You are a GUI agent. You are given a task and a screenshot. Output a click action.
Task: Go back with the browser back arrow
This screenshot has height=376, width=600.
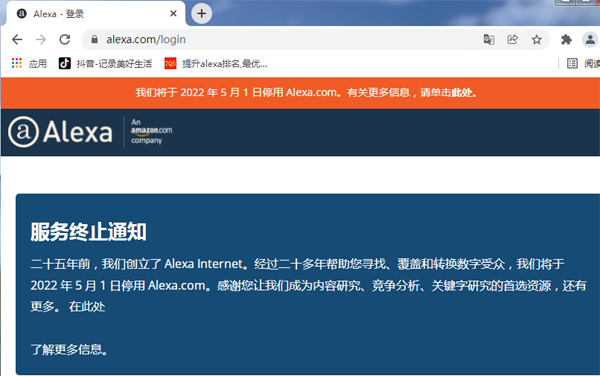pos(17,39)
